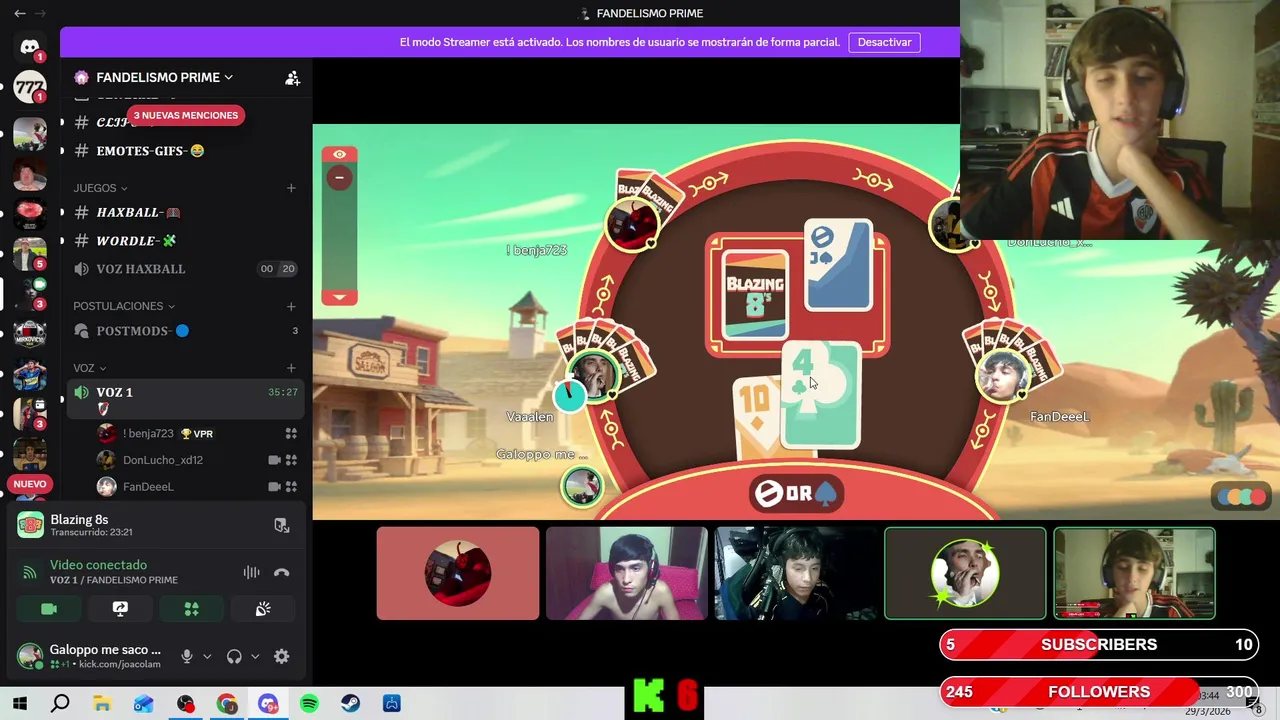Mute the microphone

(186, 657)
